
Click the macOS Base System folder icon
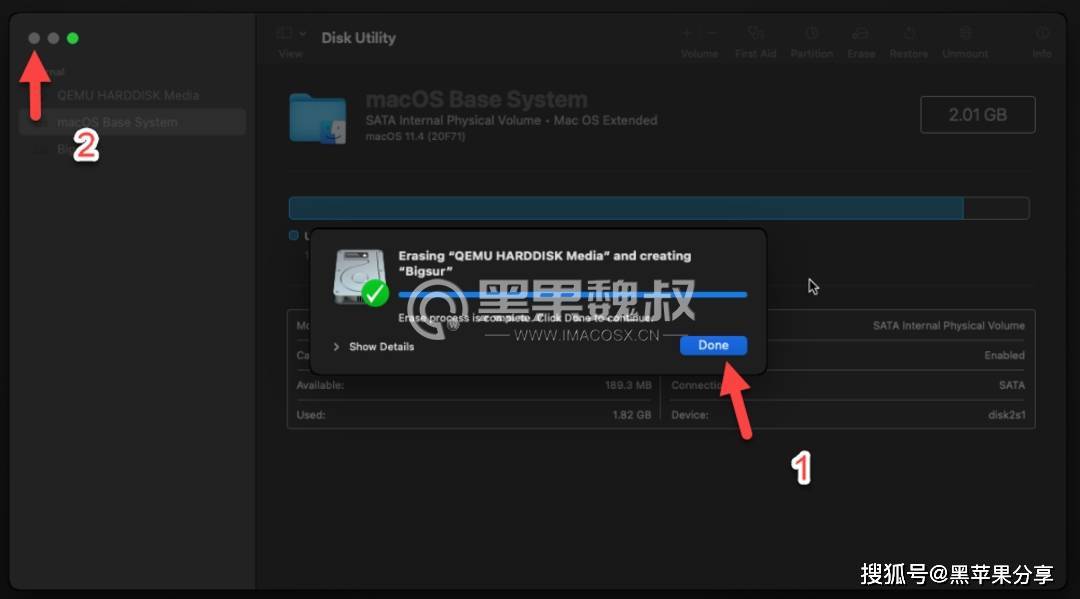click(x=318, y=118)
